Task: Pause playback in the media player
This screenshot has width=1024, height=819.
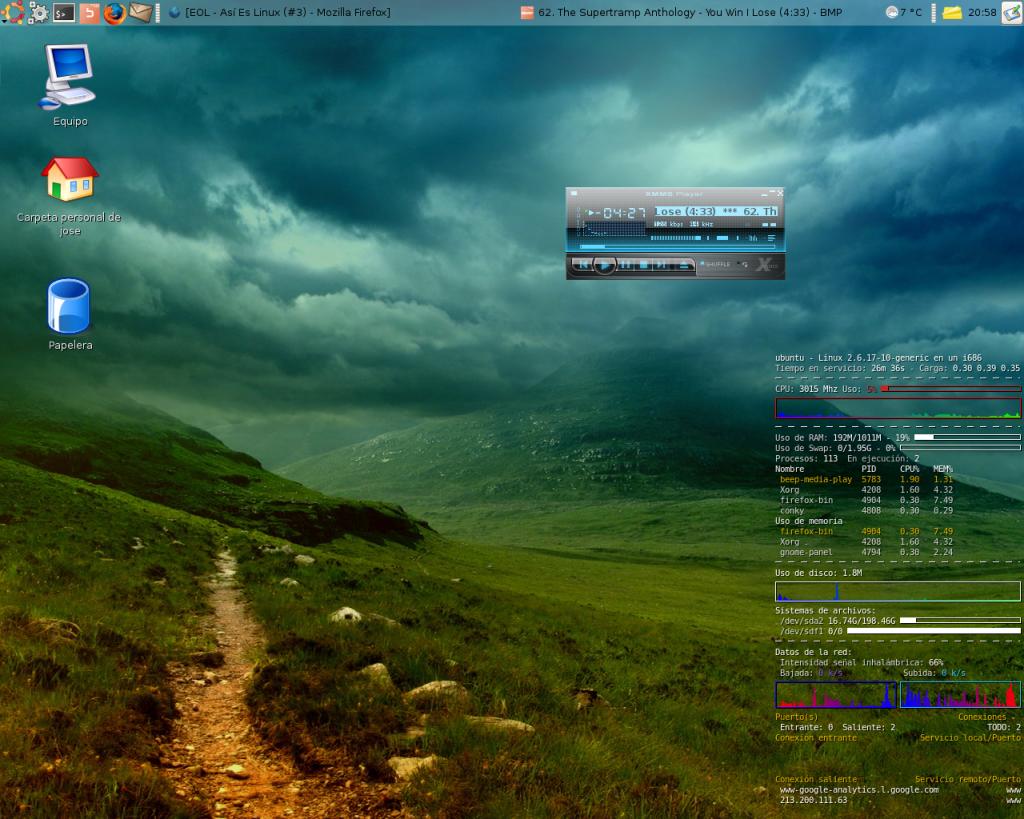Action: tap(626, 265)
